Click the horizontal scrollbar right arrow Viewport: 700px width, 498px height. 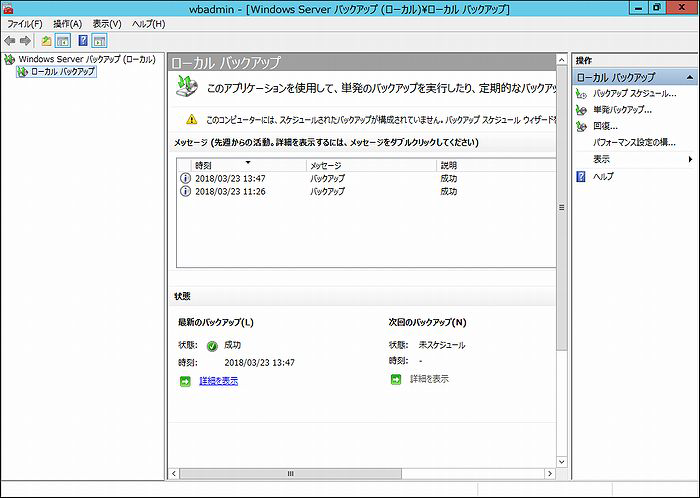coord(550,473)
